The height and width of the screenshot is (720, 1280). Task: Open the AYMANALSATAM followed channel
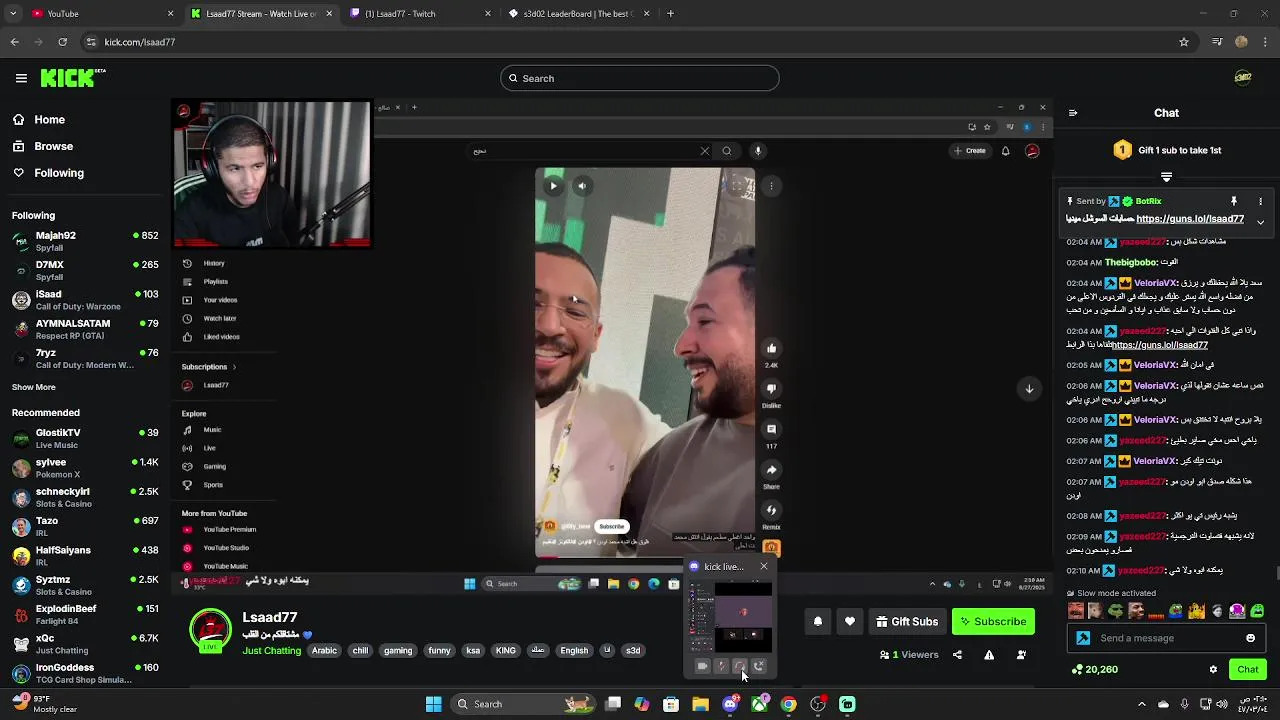(85, 329)
